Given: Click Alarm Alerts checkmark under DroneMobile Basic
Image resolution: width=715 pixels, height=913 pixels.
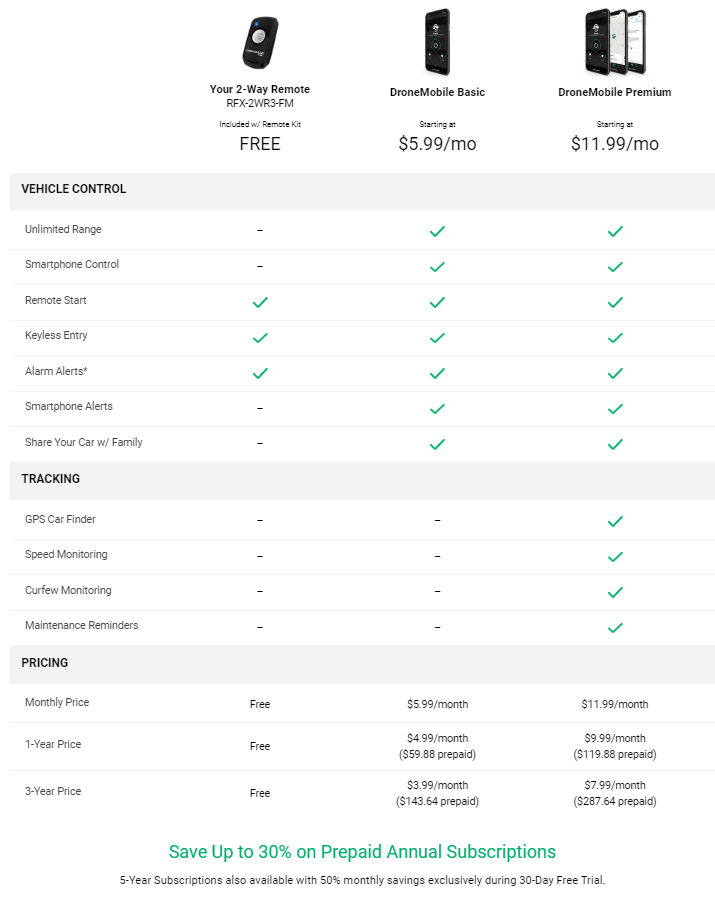Looking at the screenshot, I should [x=437, y=373].
